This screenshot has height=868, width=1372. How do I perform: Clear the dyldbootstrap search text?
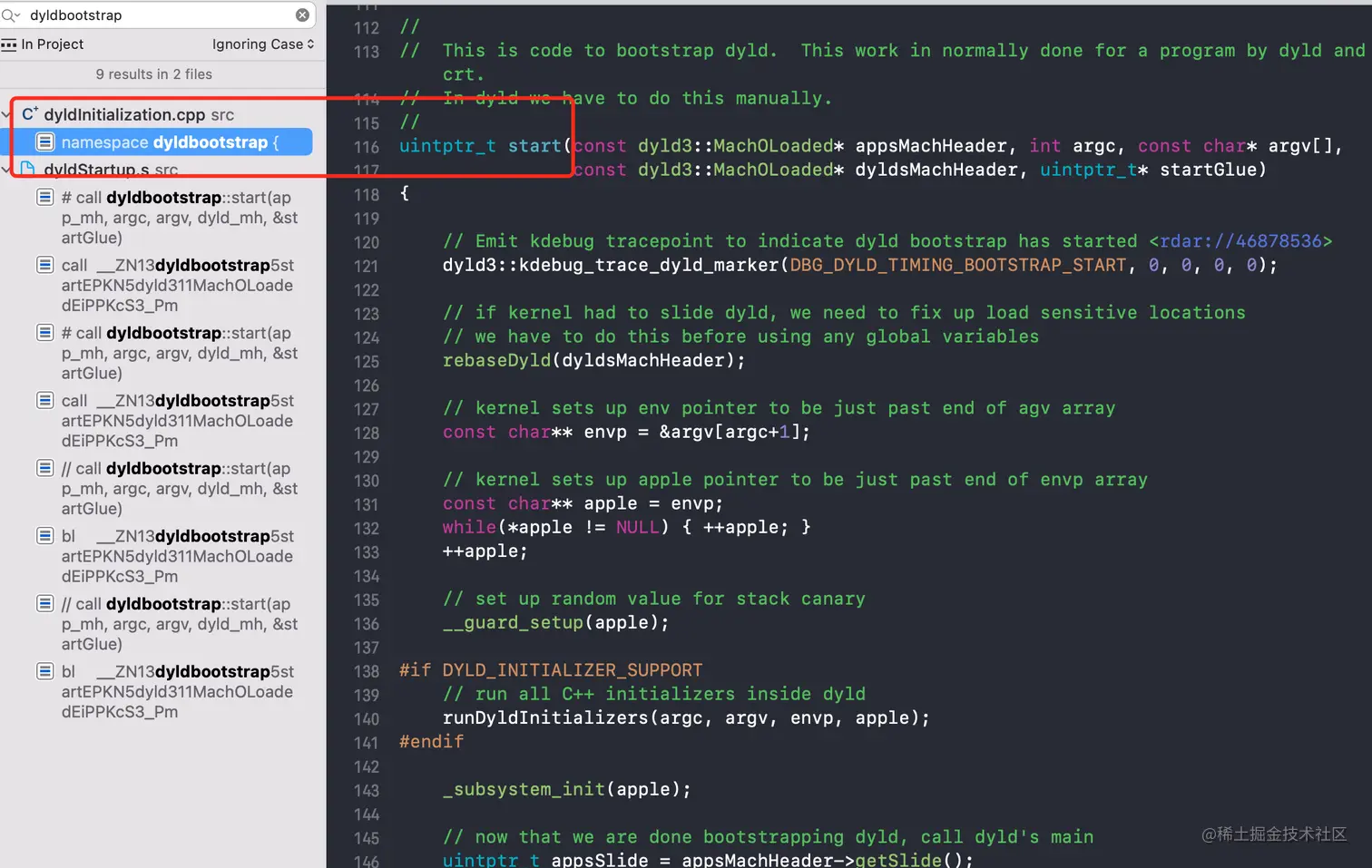click(302, 15)
